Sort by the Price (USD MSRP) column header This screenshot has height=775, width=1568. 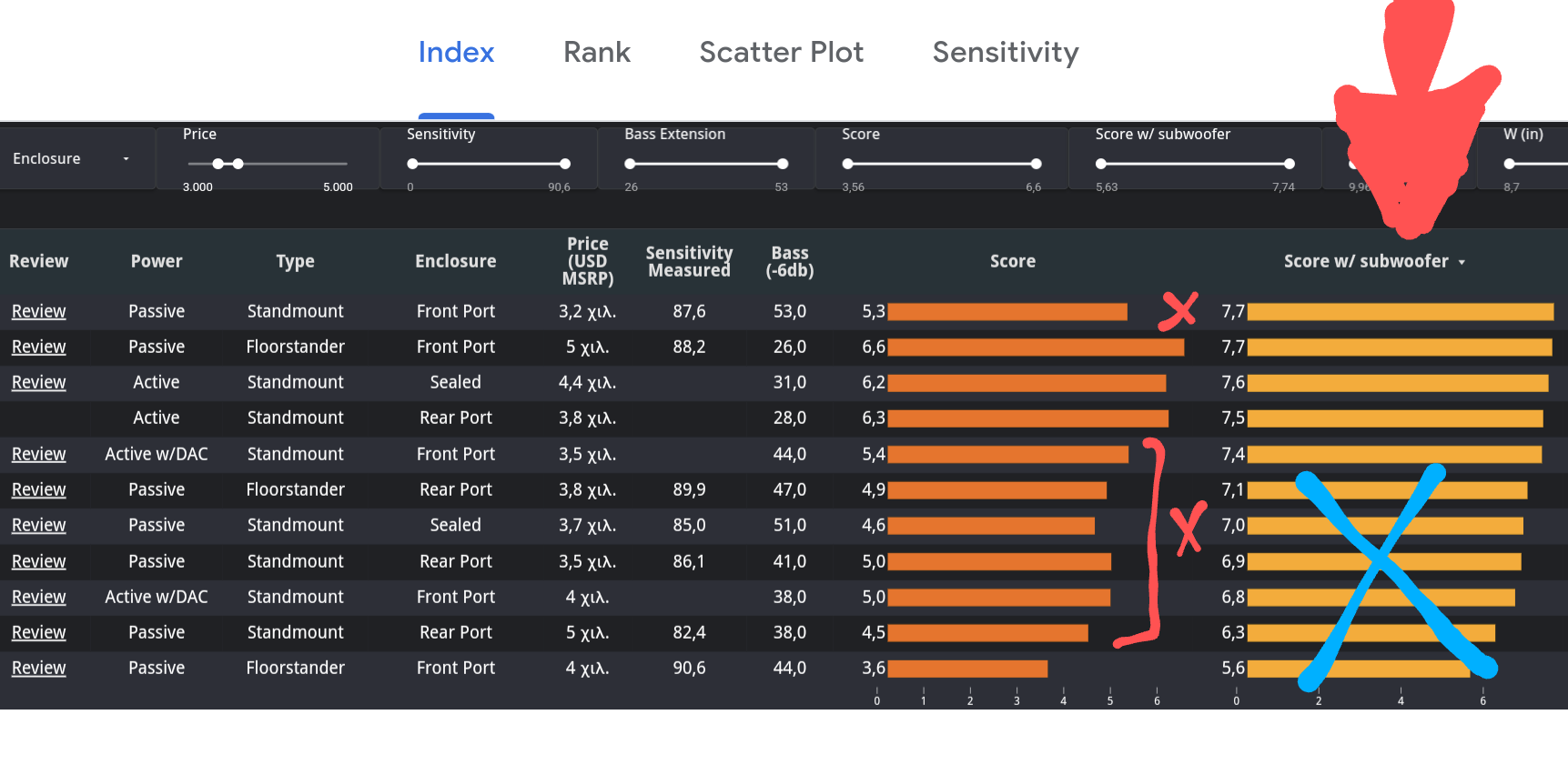587,262
